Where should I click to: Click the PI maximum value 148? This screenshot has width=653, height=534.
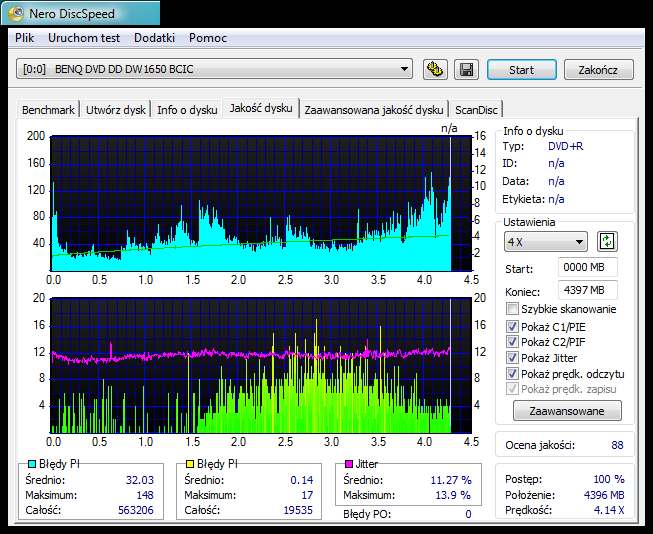[x=145, y=495]
